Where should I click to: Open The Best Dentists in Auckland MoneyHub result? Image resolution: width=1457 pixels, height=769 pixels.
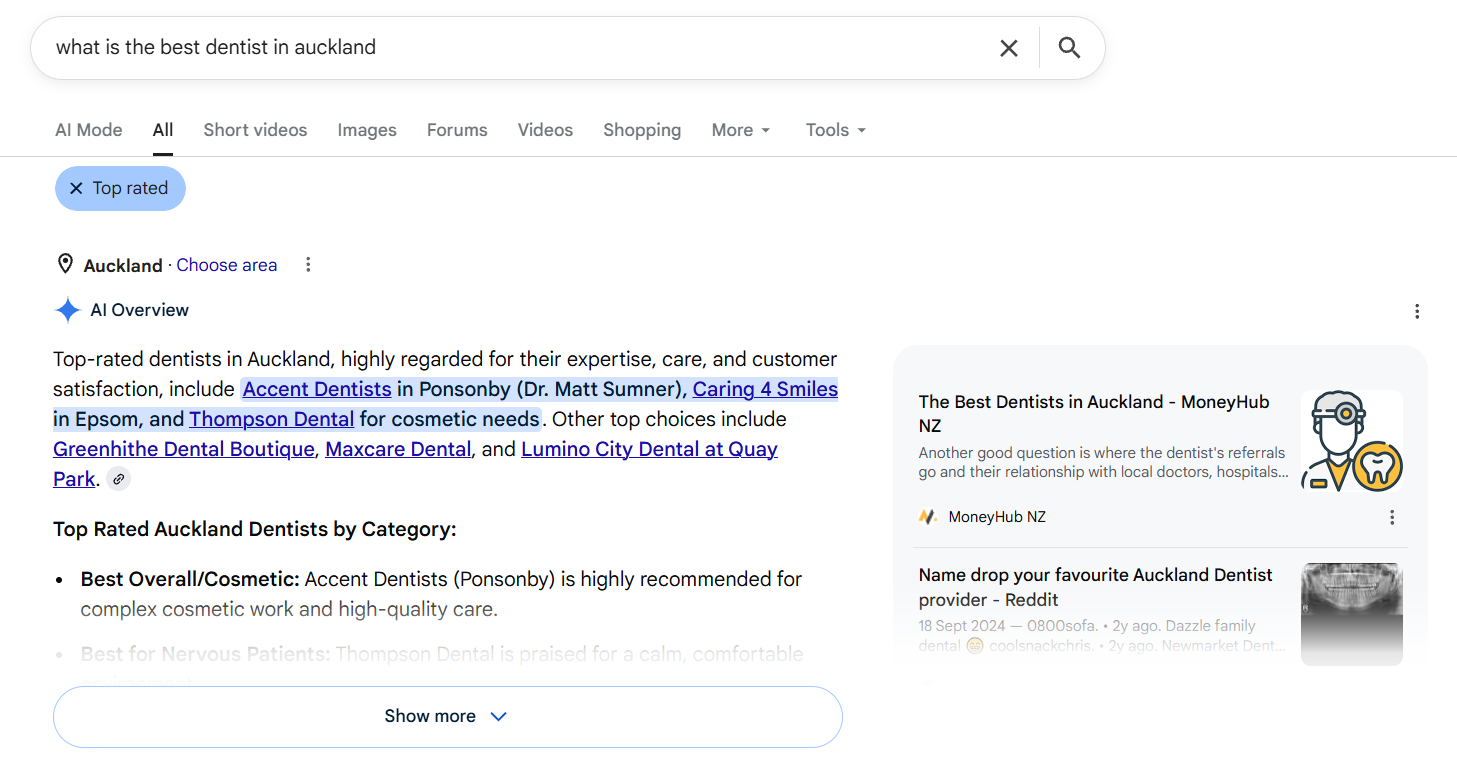[1094, 413]
